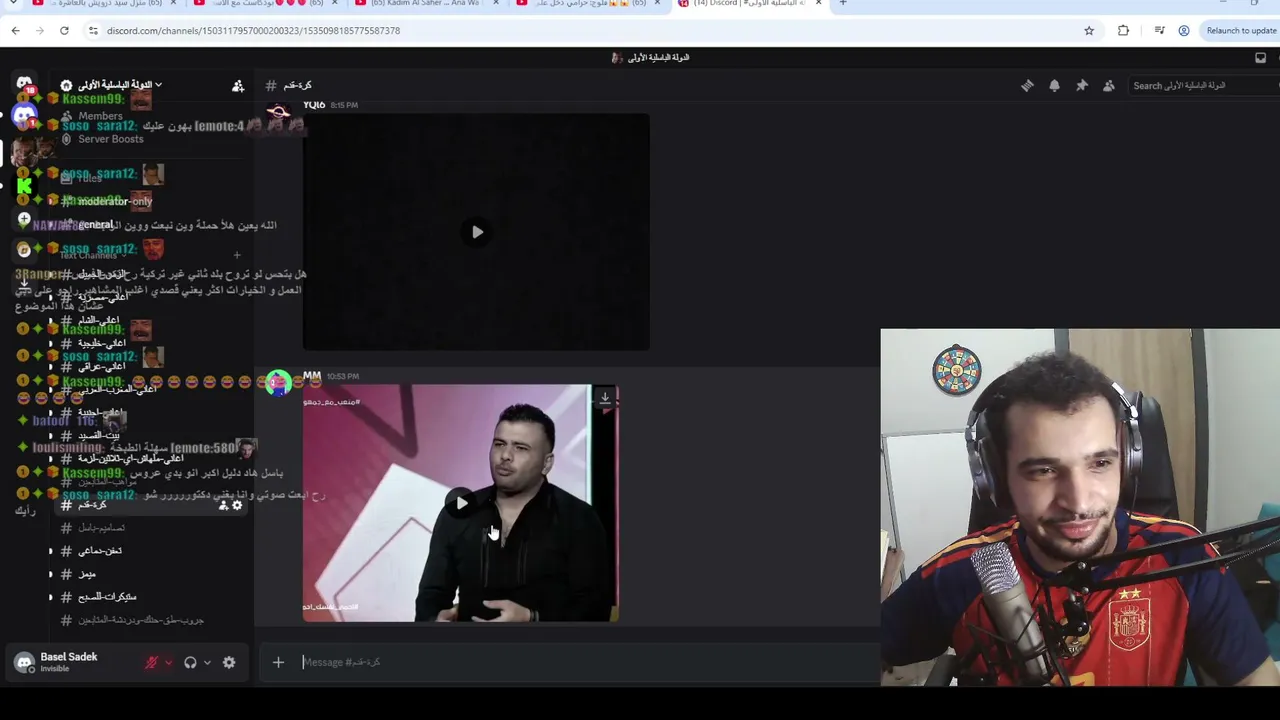1280x720 pixels.
Task: Toggle the channel notification bell
Action: (1054, 86)
